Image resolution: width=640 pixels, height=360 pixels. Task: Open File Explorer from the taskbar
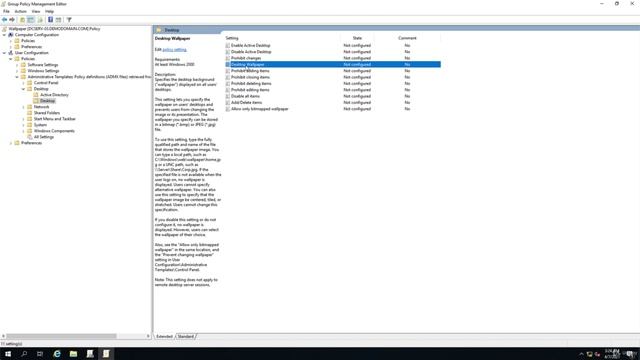click(x=73, y=354)
